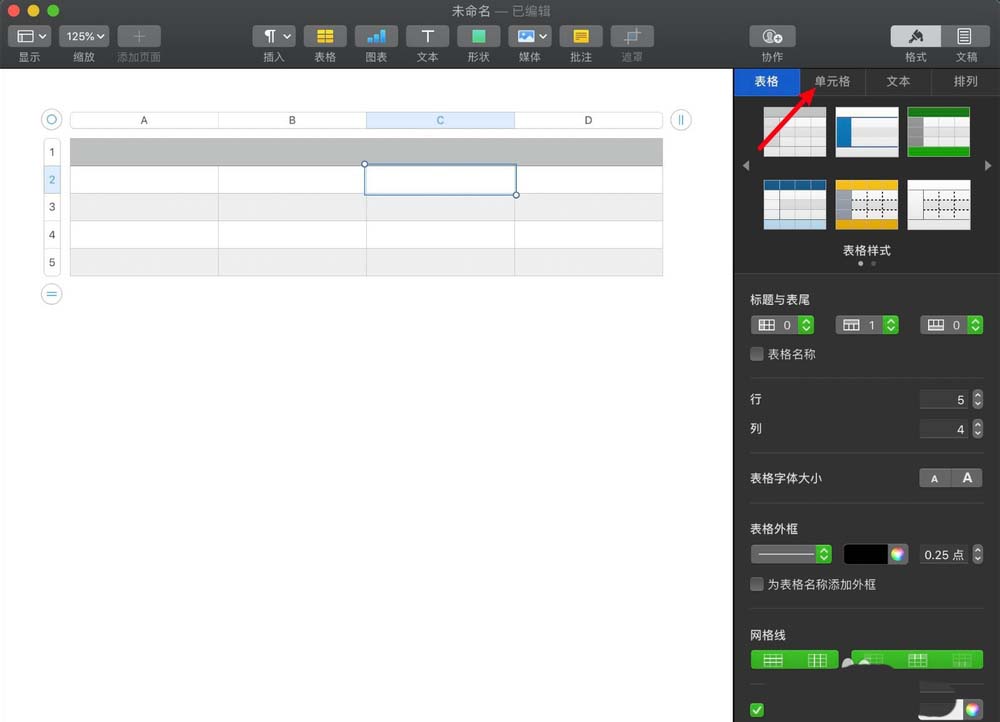Screen dimensions: 1000x722
Task: Click the black table outline color swatch
Action: click(x=866, y=554)
